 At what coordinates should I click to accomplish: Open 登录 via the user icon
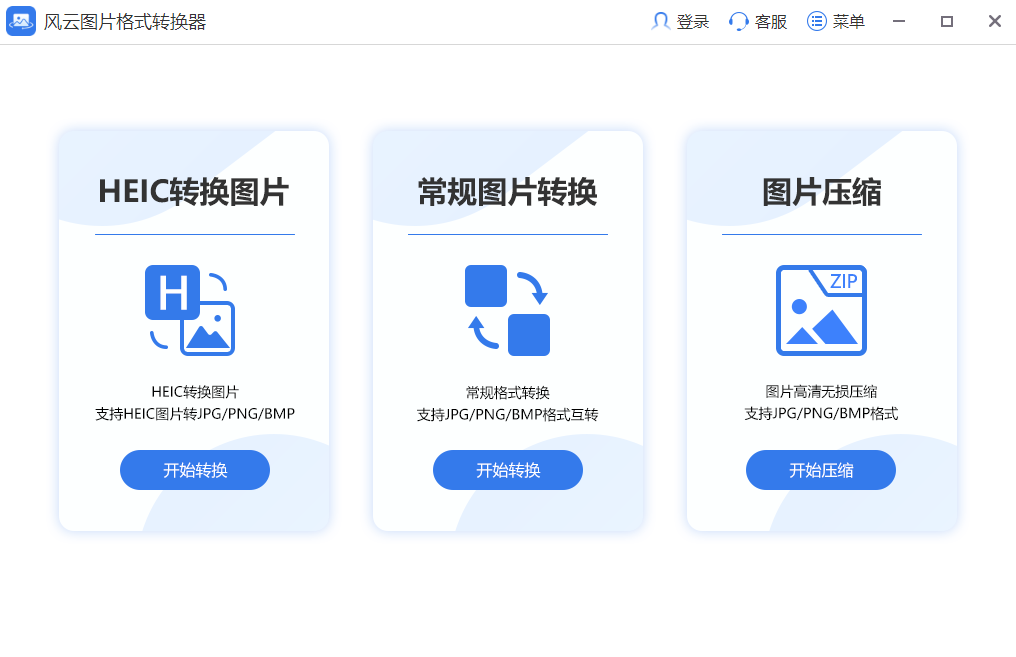click(x=660, y=21)
